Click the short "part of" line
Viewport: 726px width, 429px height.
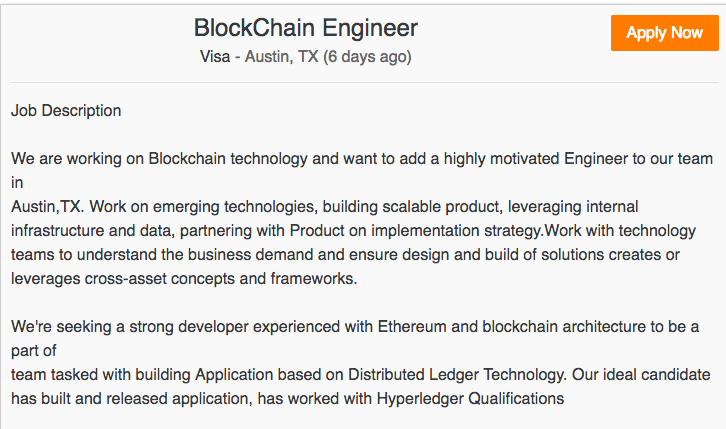pos(34,351)
